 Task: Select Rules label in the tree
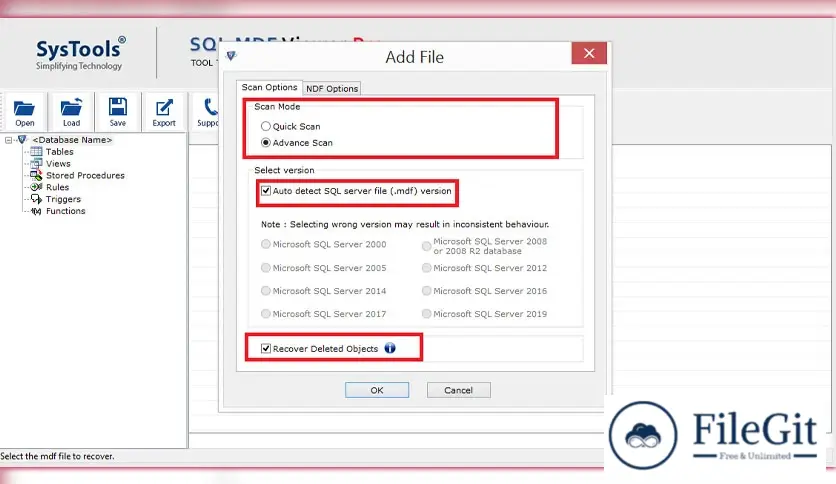(x=58, y=187)
